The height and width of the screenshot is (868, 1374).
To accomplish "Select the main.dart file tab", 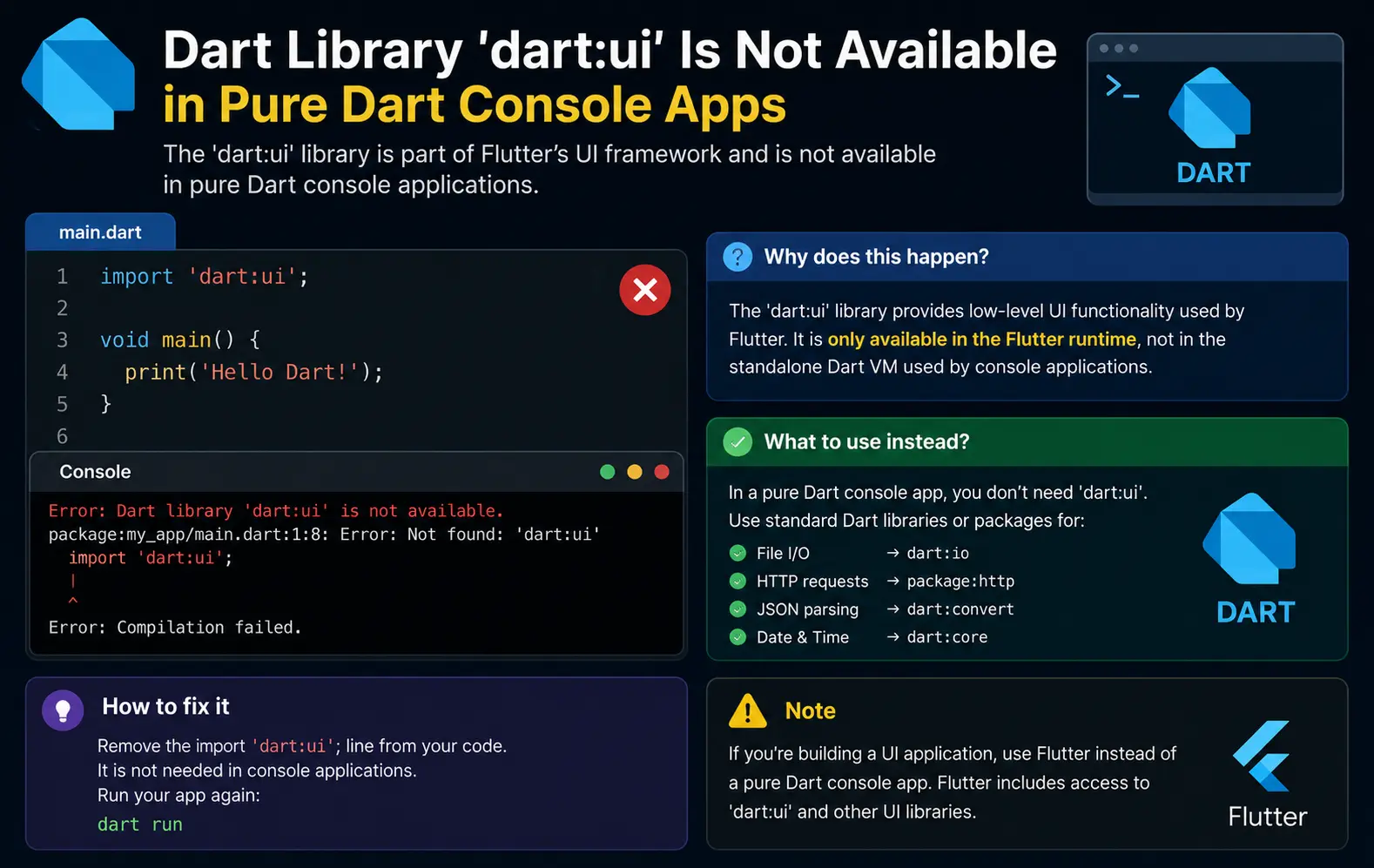I will (100, 232).
